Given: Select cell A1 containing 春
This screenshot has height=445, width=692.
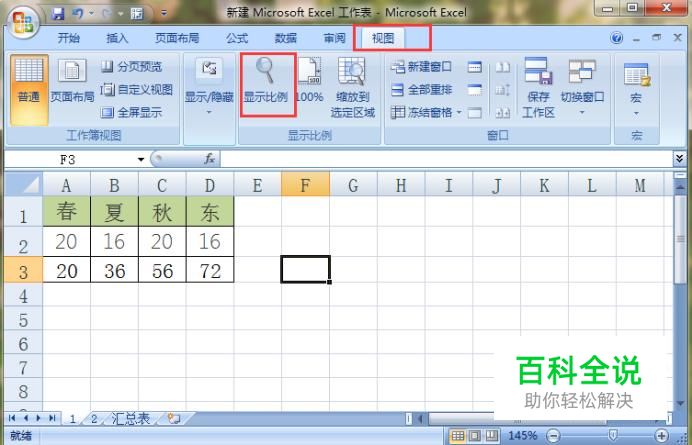Looking at the screenshot, I should 67,211.
